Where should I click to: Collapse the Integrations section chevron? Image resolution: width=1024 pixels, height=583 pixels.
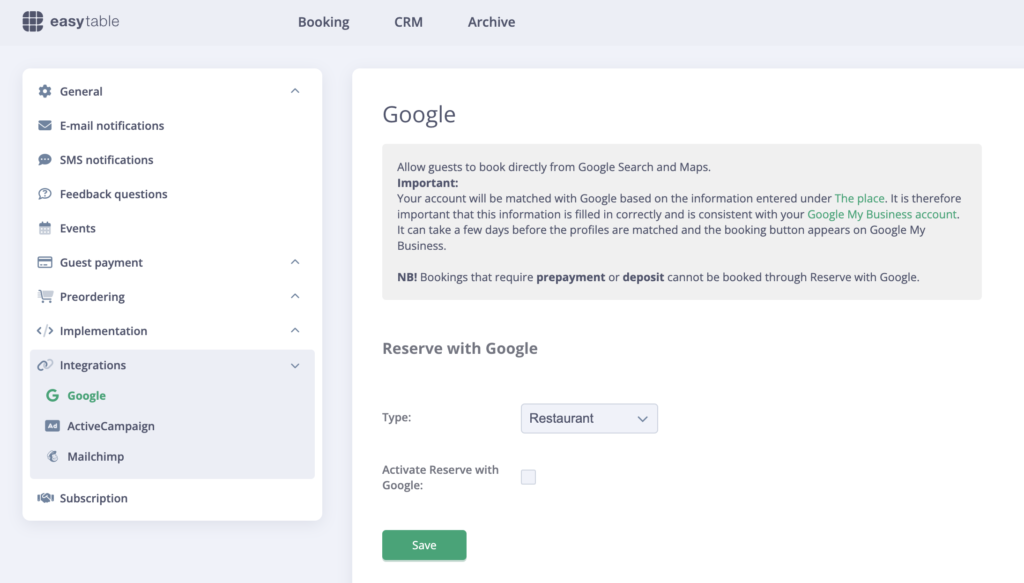[295, 365]
